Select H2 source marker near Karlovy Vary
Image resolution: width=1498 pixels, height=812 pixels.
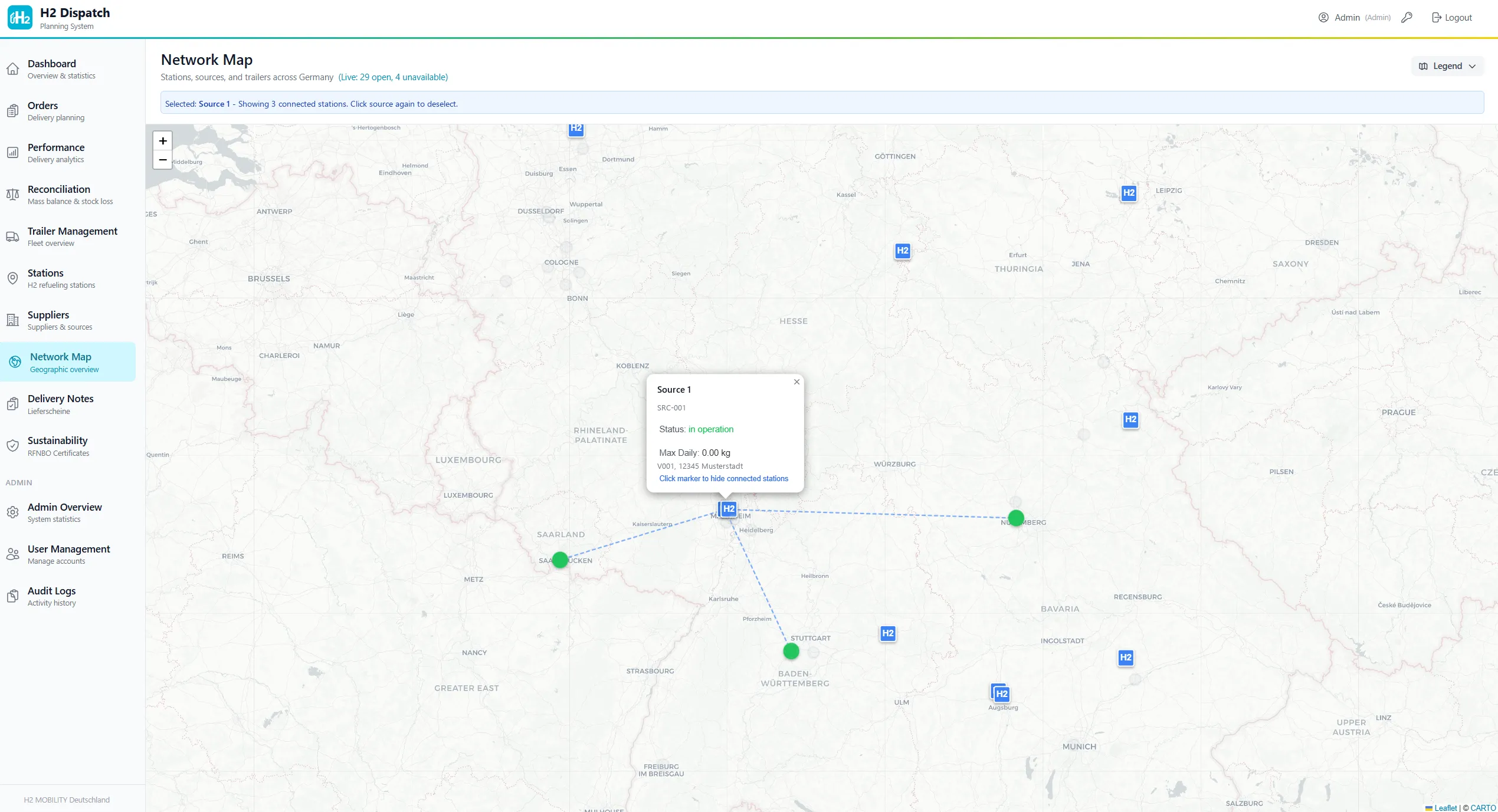[x=1130, y=420]
